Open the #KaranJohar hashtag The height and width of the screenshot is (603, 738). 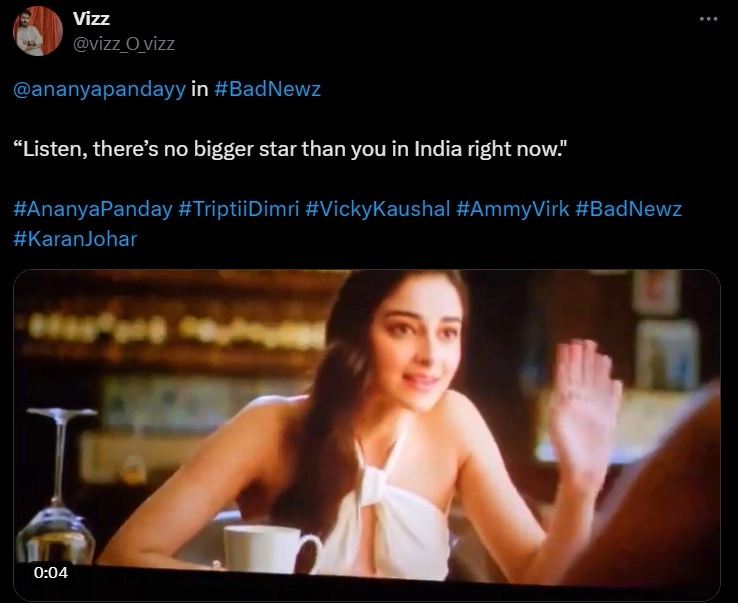75,239
